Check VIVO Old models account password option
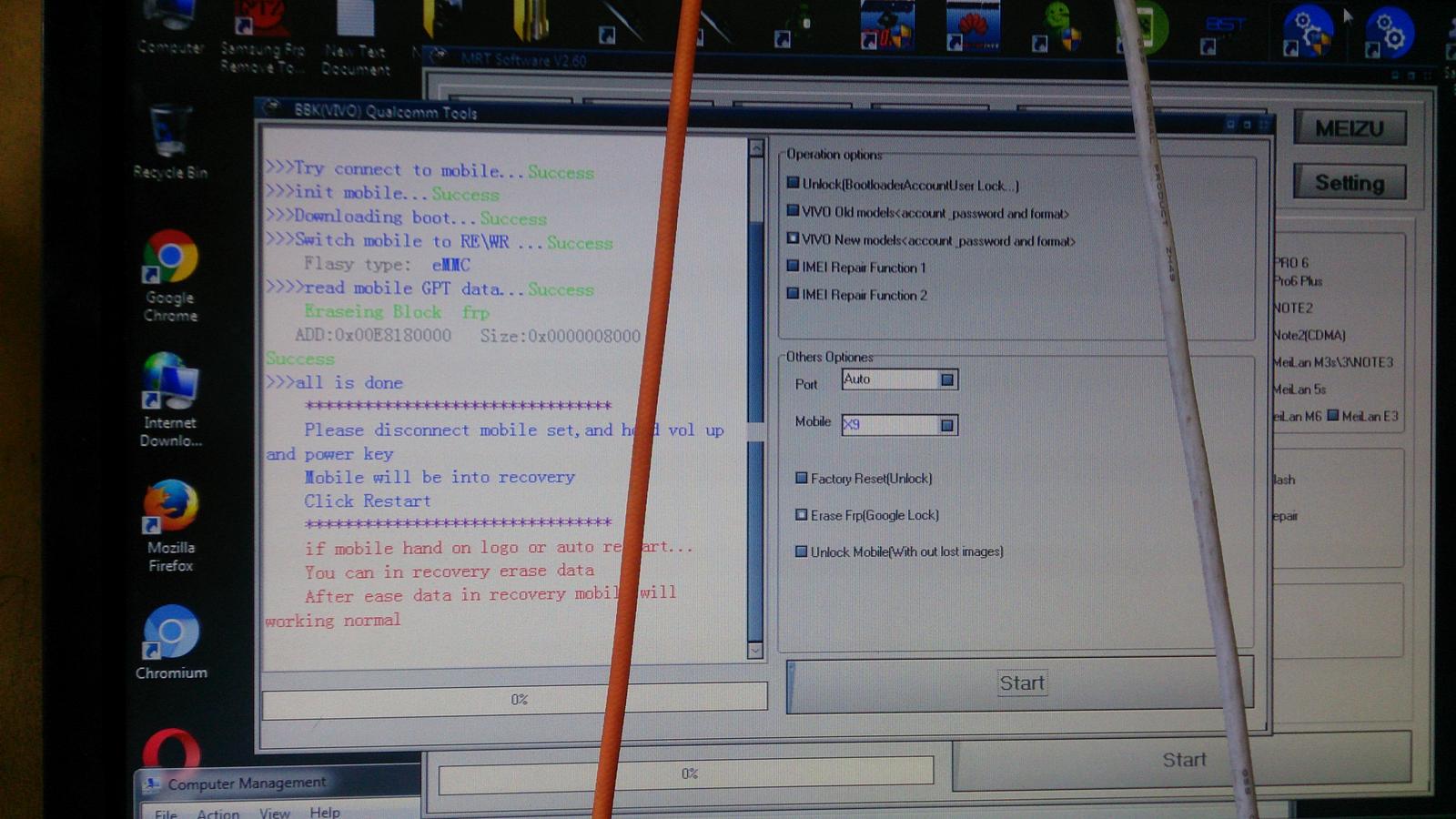 (793, 211)
